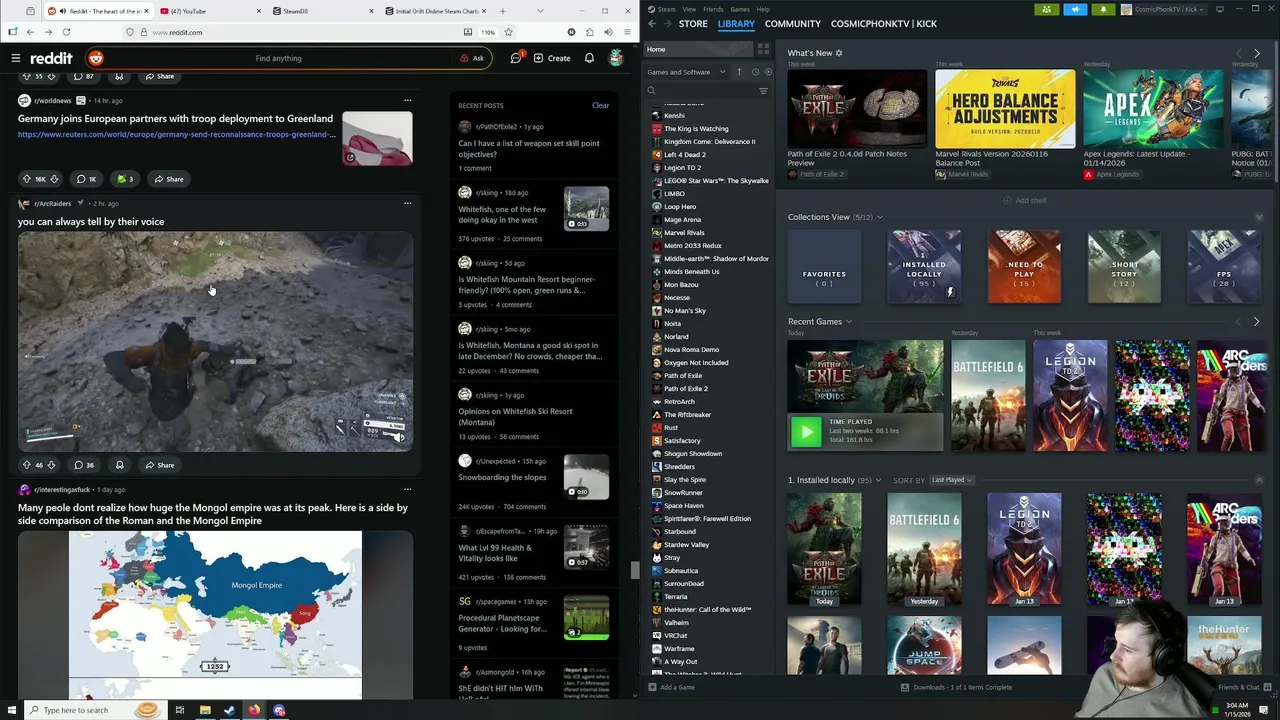The image size is (1280, 720).
Task: Reload the Firefox page
Action: (67, 32)
